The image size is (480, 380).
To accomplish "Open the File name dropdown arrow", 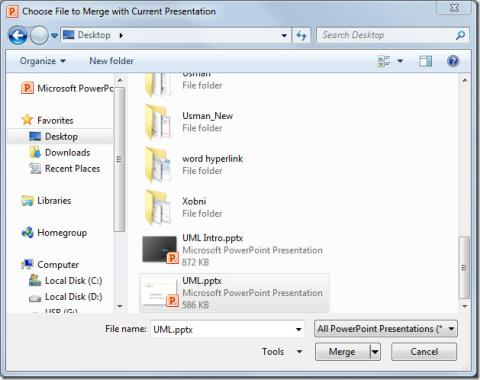I will (x=299, y=329).
